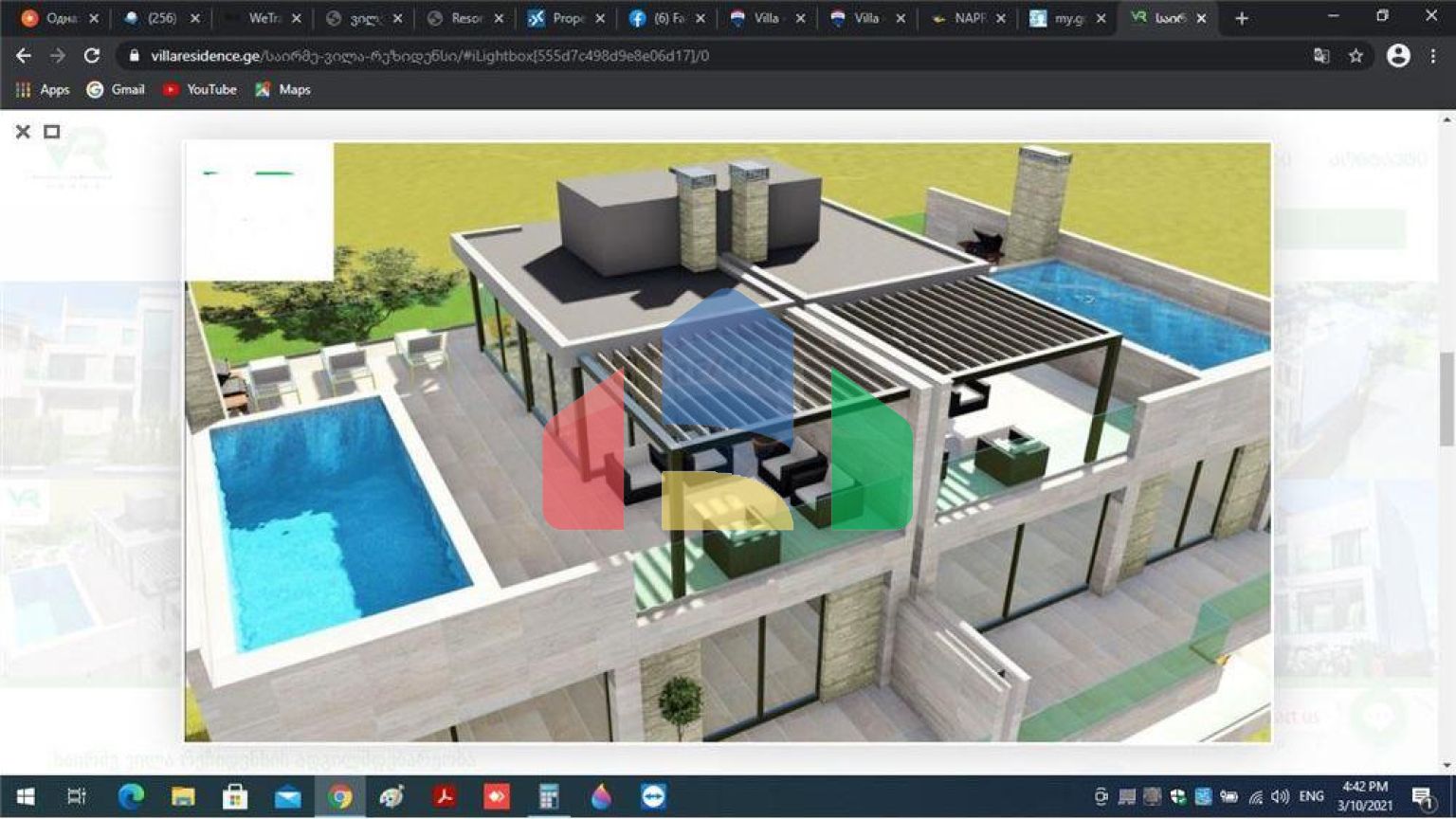1456x819 pixels.
Task: Open the Gmail bookmark
Action: (x=116, y=89)
